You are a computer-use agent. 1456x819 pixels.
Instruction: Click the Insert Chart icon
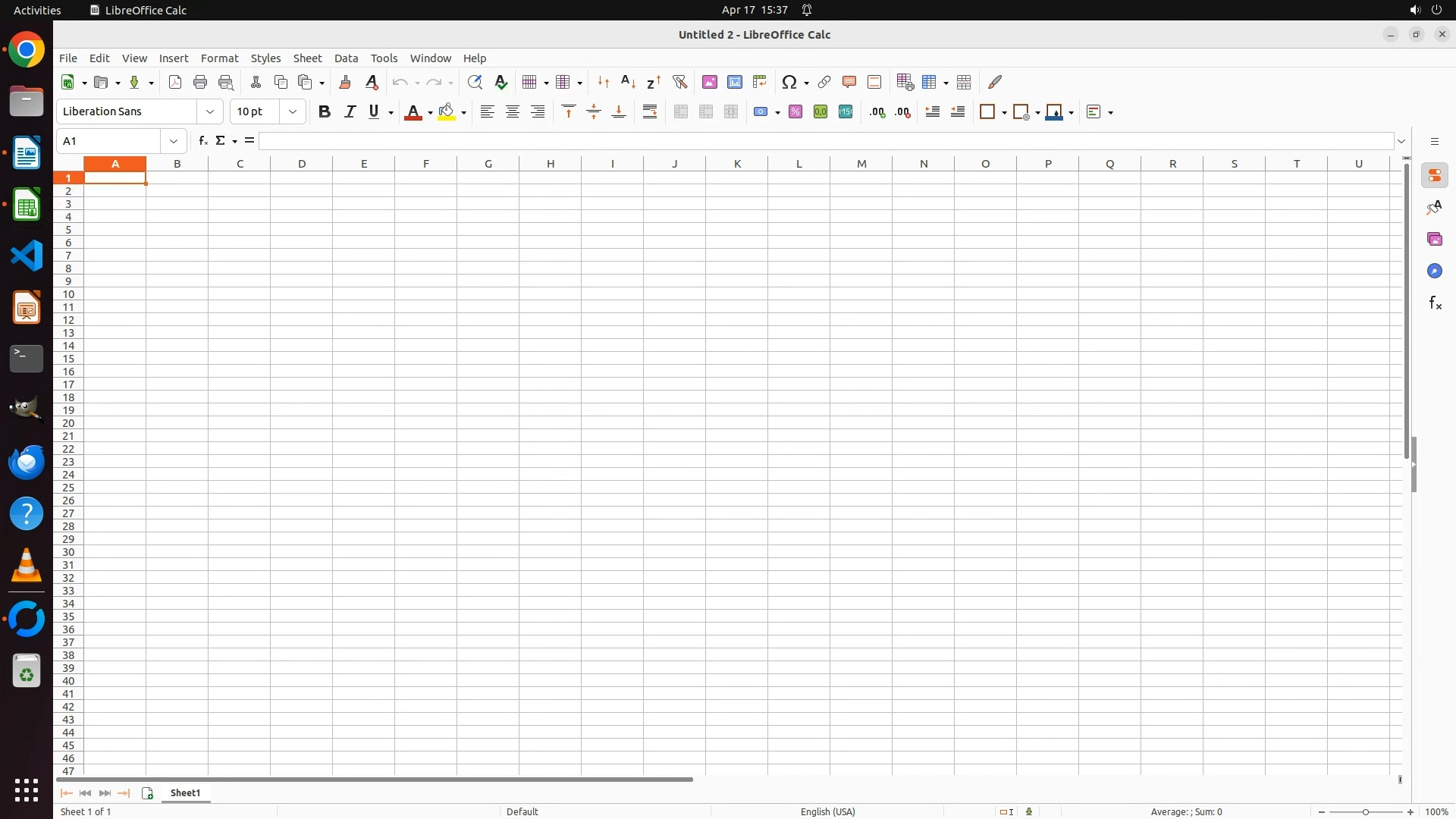tap(734, 82)
